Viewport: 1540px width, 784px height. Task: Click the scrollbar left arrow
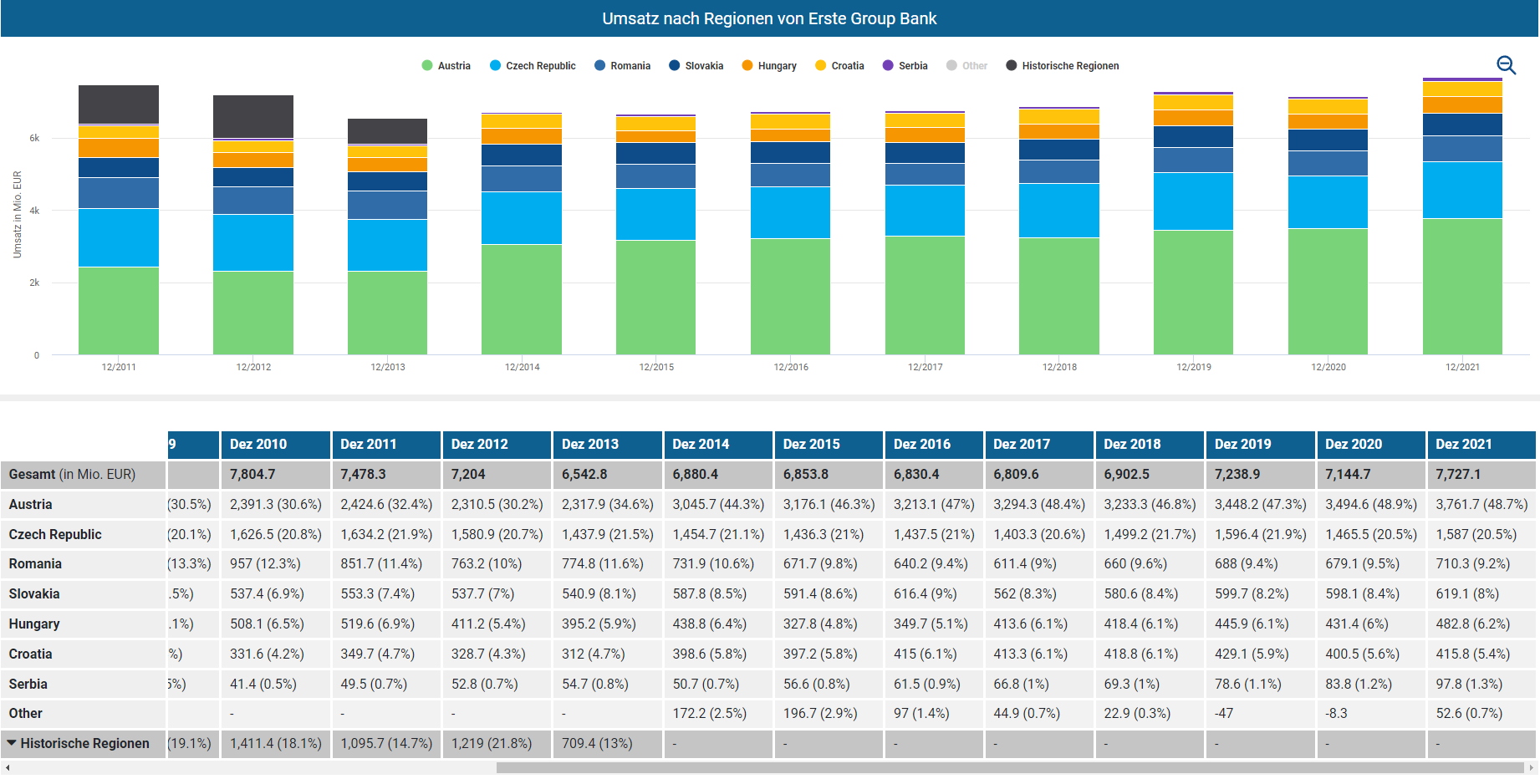8,767
